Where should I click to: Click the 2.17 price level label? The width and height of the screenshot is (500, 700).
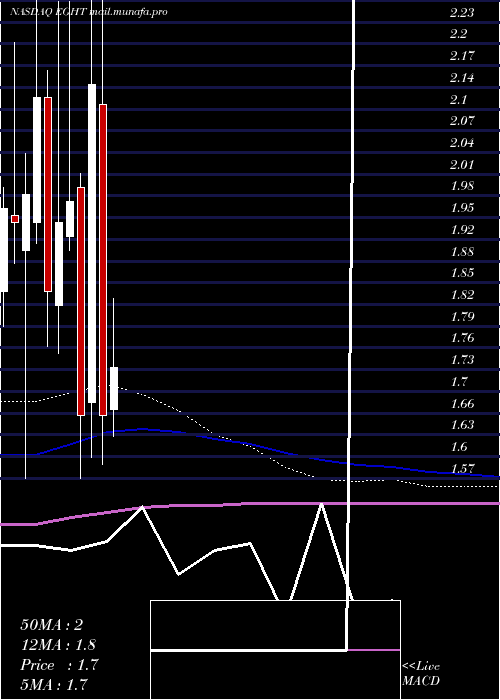pyautogui.click(x=462, y=56)
